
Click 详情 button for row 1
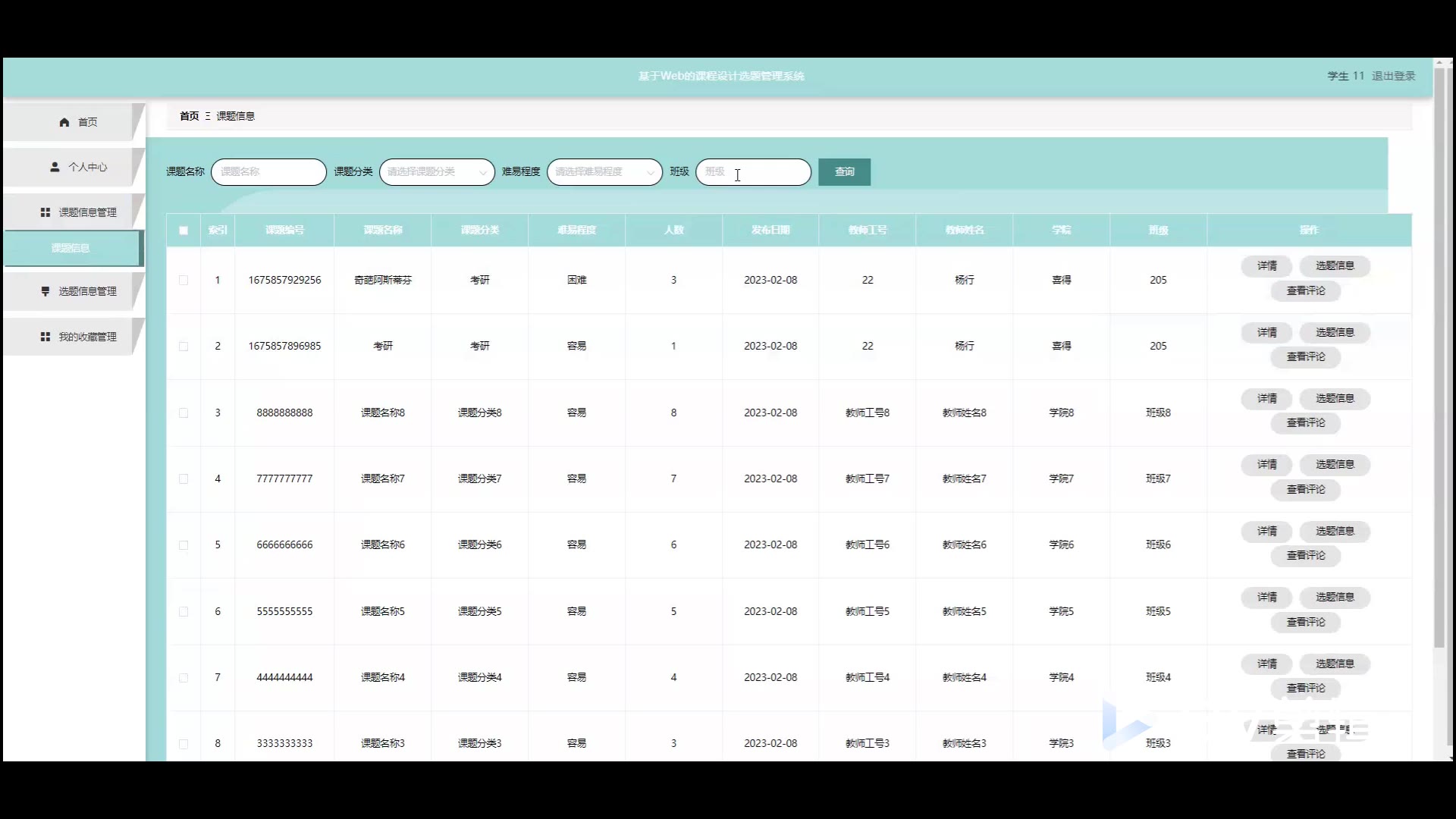click(1266, 265)
